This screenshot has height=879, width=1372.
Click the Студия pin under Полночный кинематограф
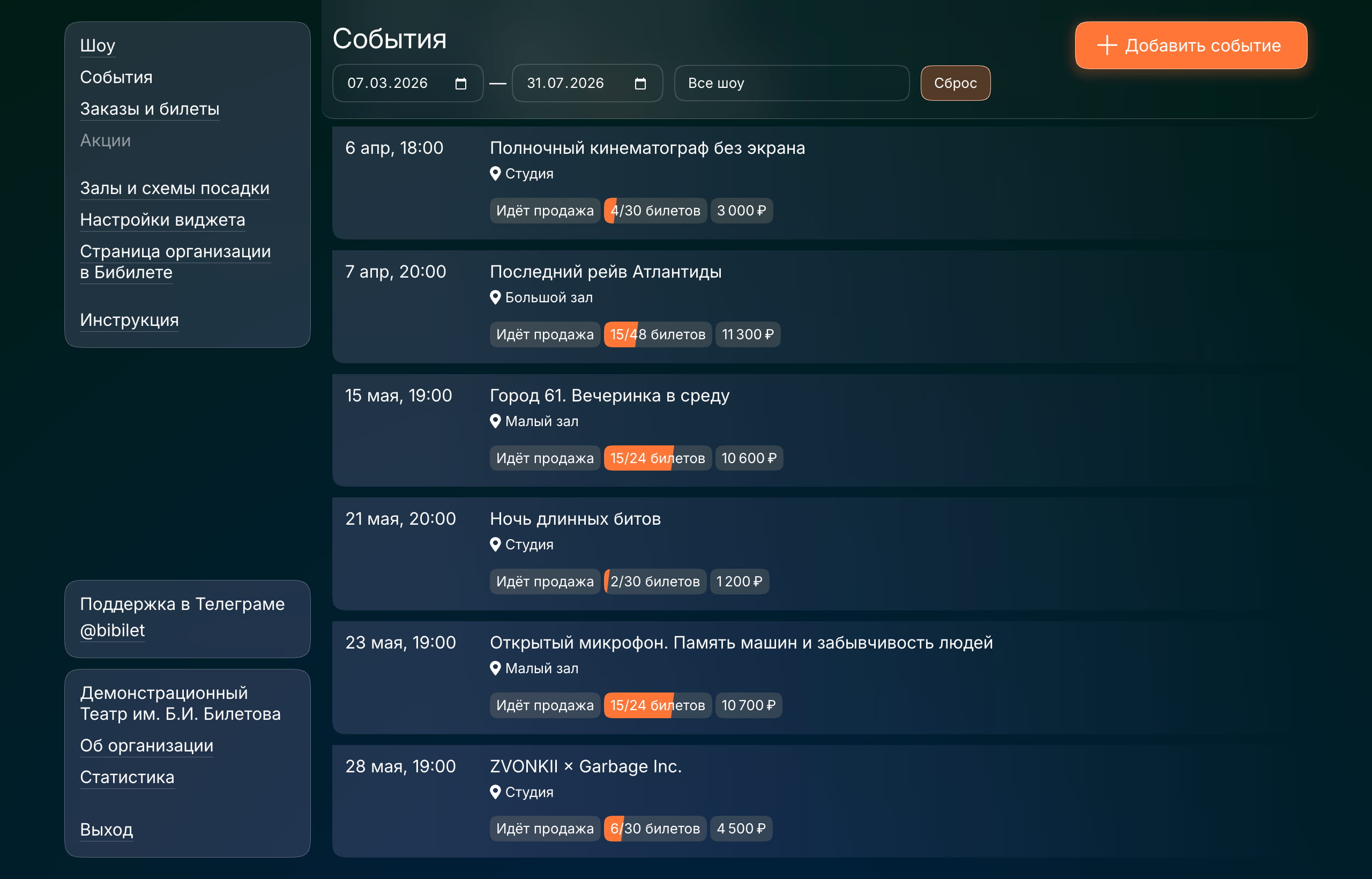point(495,174)
